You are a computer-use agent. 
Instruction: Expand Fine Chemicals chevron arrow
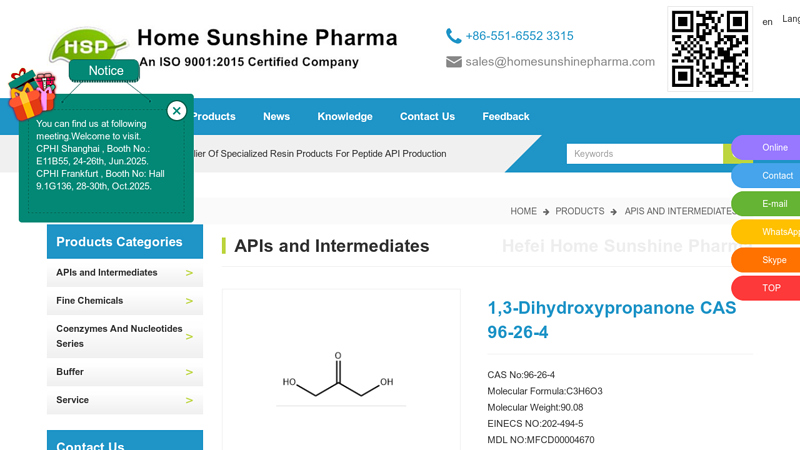point(189,301)
